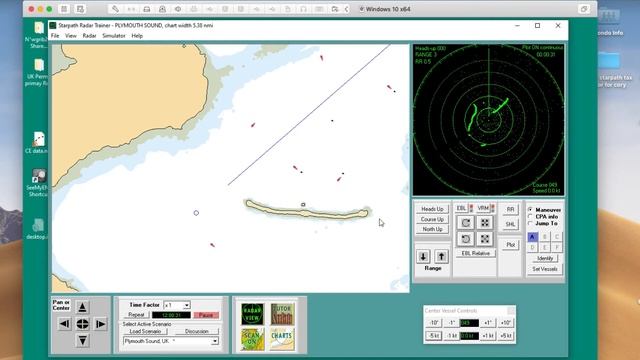Open the Radar View tile
640x360 pixels.
click(x=252, y=314)
